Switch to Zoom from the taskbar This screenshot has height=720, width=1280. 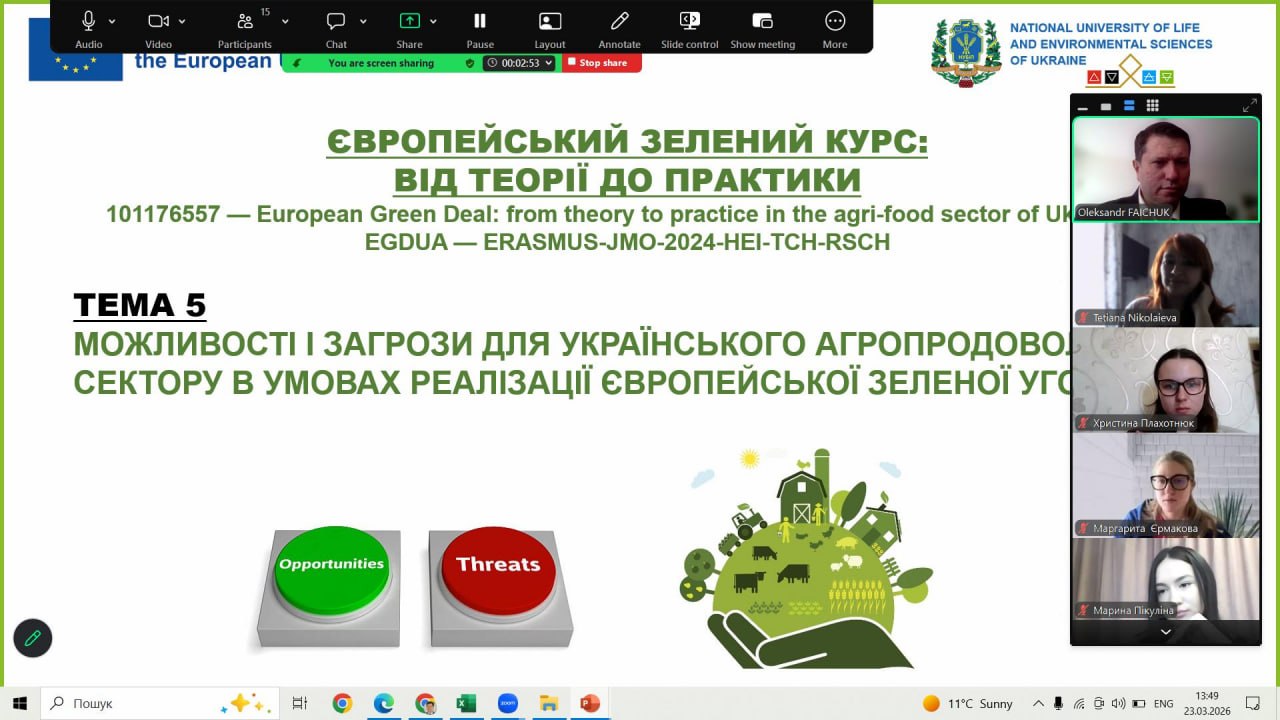[x=507, y=703]
